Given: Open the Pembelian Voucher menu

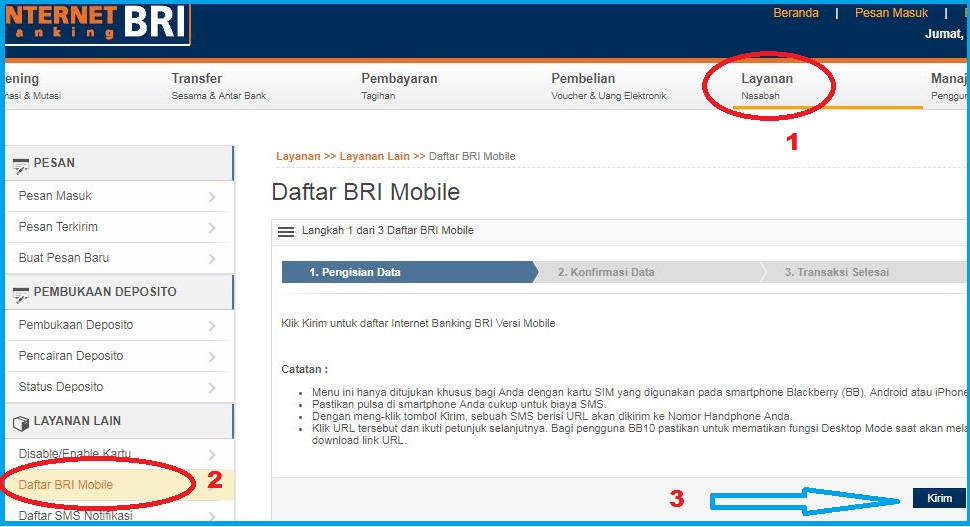Looking at the screenshot, I should pyautogui.click(x=609, y=87).
